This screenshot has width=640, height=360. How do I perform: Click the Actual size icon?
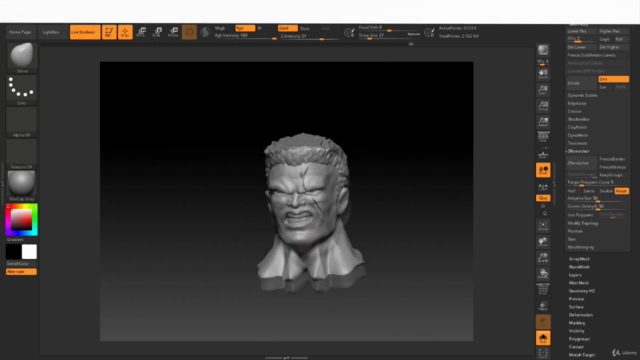(x=543, y=106)
